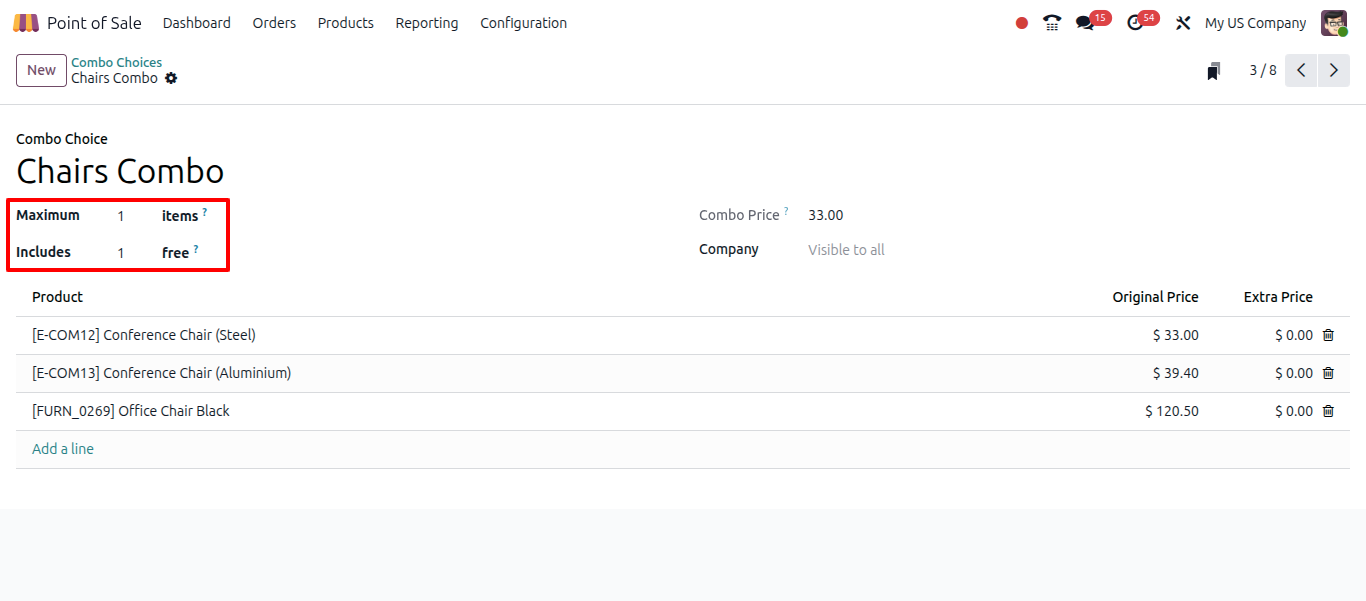The width and height of the screenshot is (1366, 601).
Task: Open the user avatar menu
Action: click(x=1334, y=23)
